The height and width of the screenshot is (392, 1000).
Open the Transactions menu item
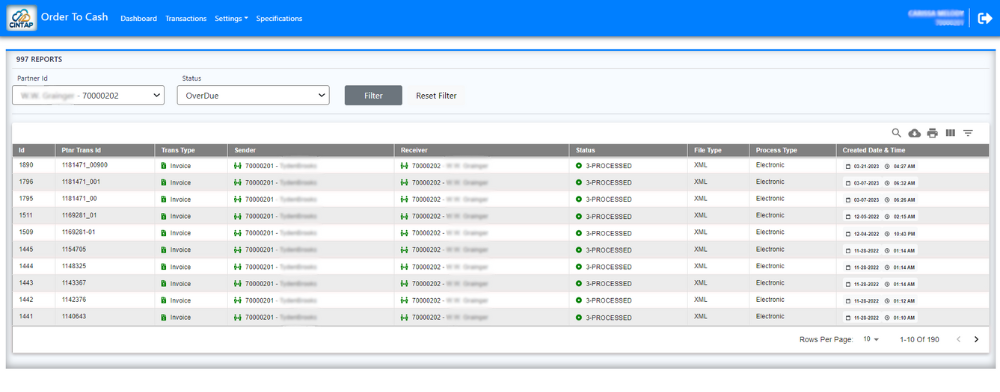pyautogui.click(x=186, y=18)
